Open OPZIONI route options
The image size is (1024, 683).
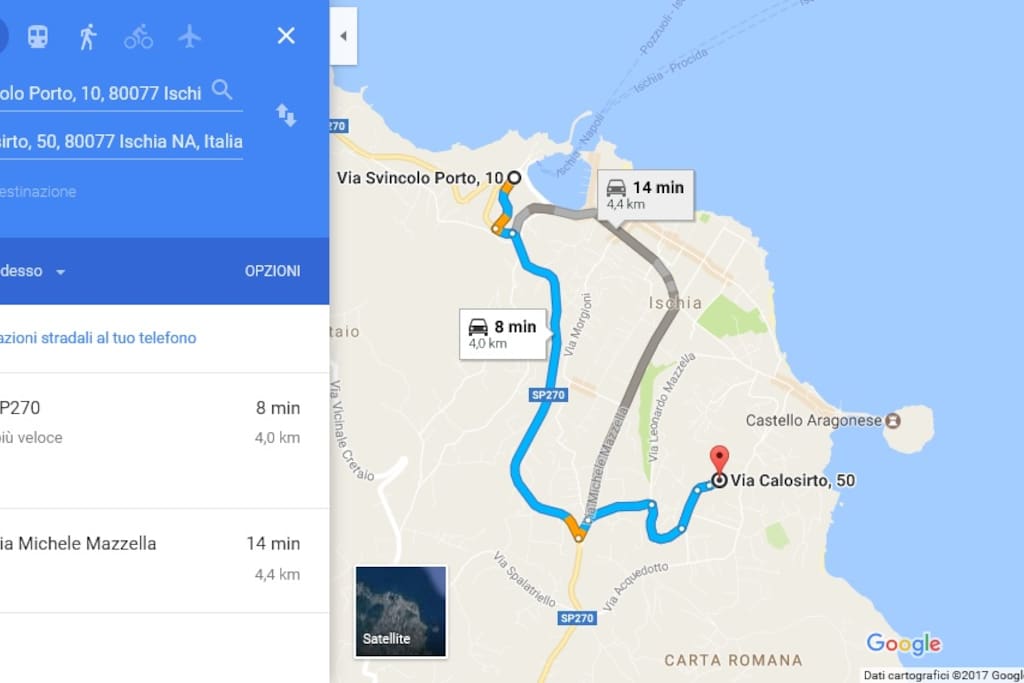[x=272, y=271]
